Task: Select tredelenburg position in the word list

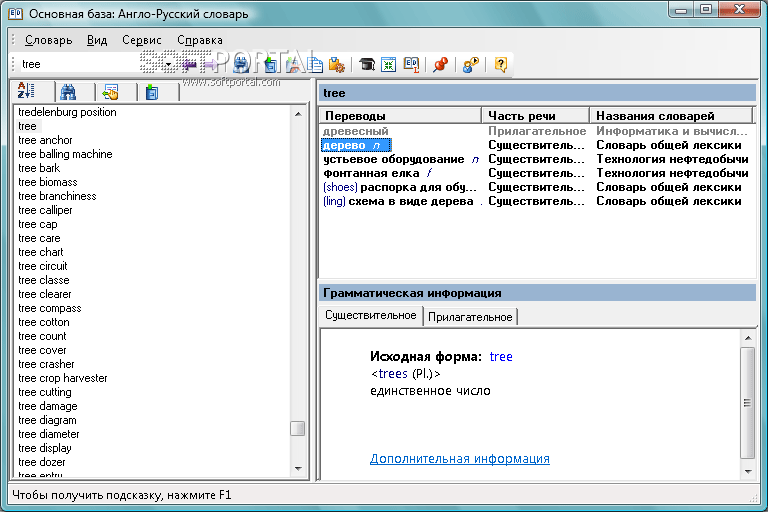Action: 67,112
